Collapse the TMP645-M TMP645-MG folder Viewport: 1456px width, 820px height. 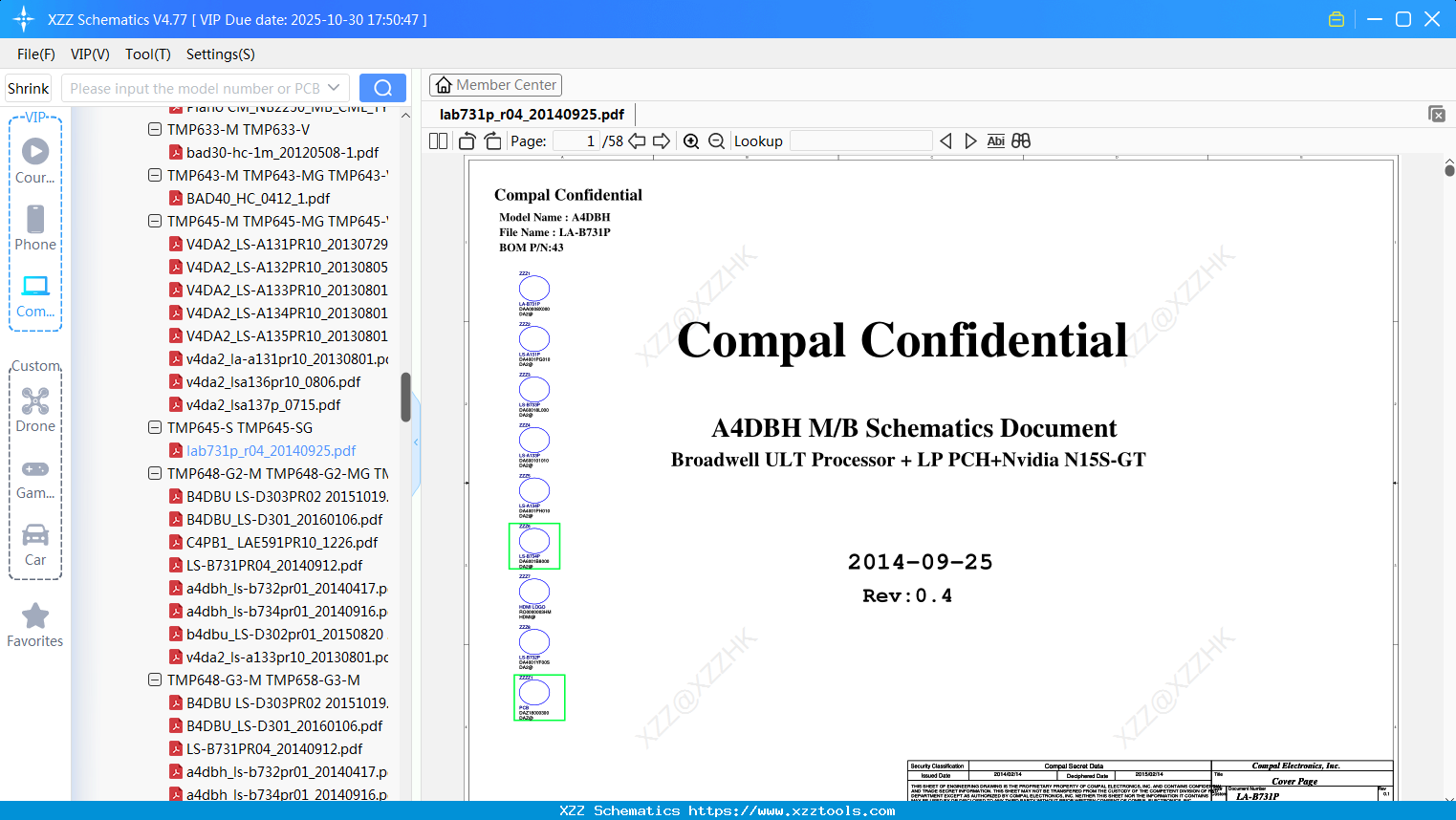[155, 221]
